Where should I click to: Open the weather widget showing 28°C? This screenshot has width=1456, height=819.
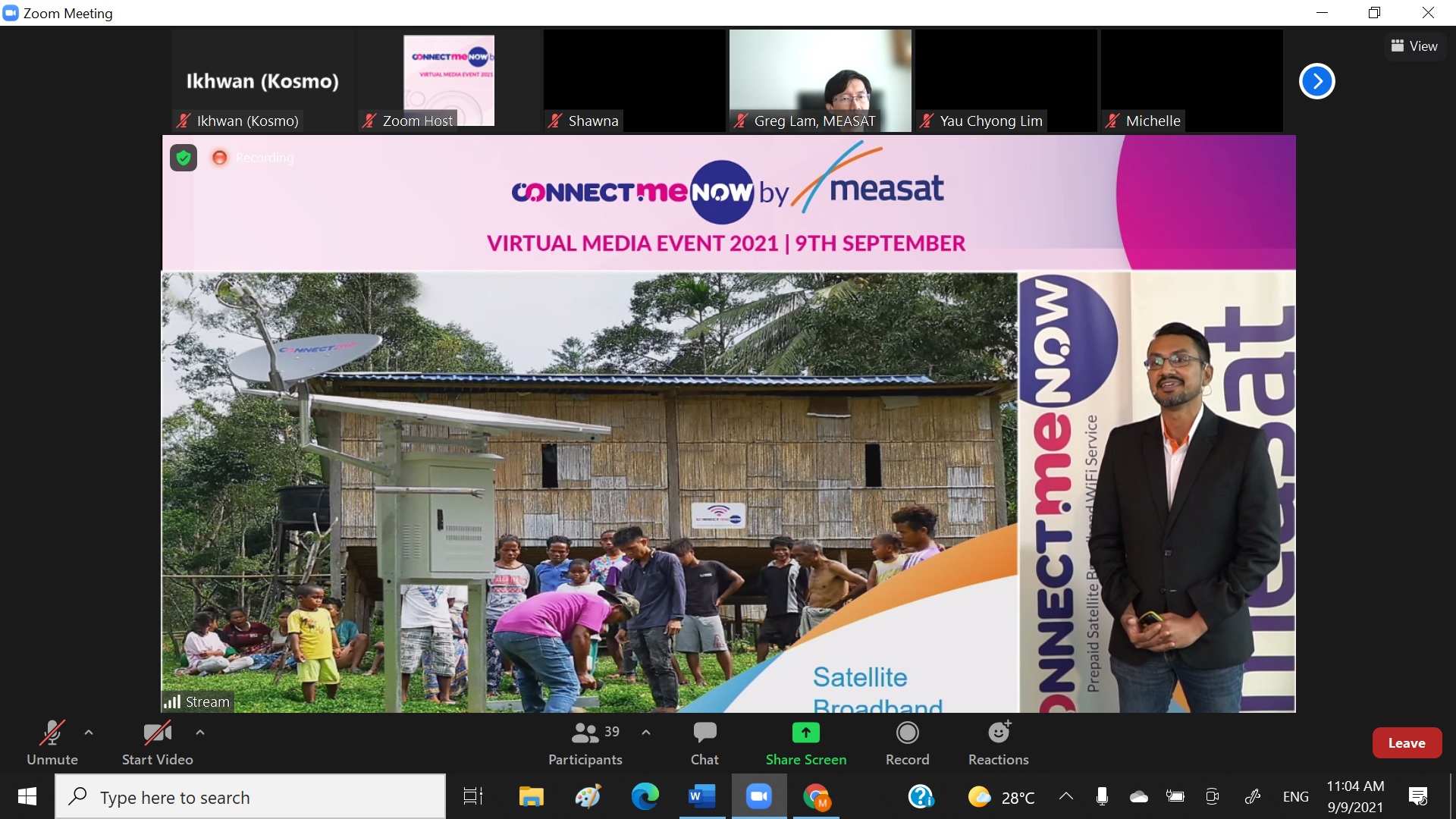1001,797
